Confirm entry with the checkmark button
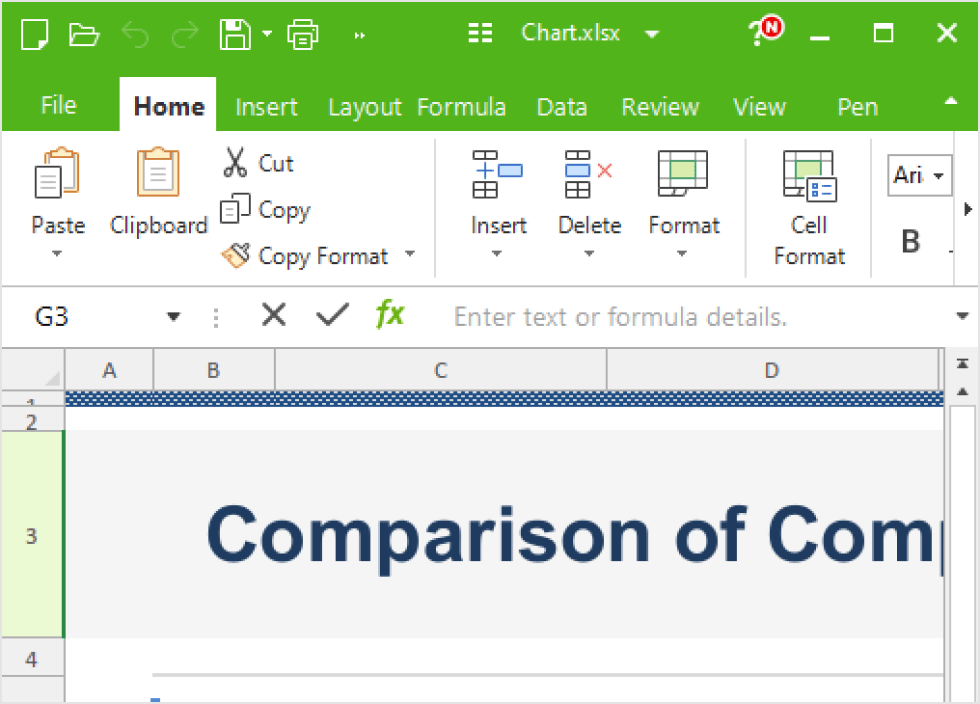 tap(332, 315)
